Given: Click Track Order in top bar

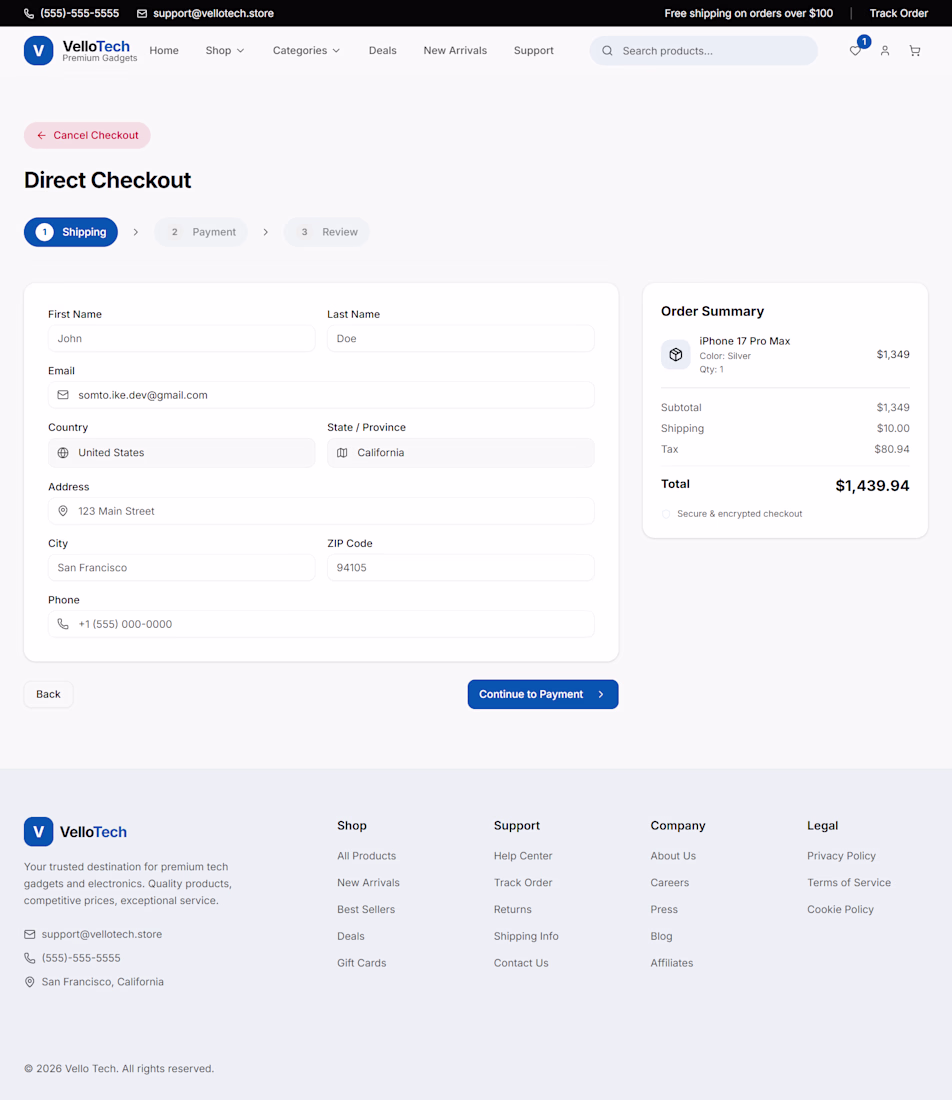Looking at the screenshot, I should tap(898, 13).
